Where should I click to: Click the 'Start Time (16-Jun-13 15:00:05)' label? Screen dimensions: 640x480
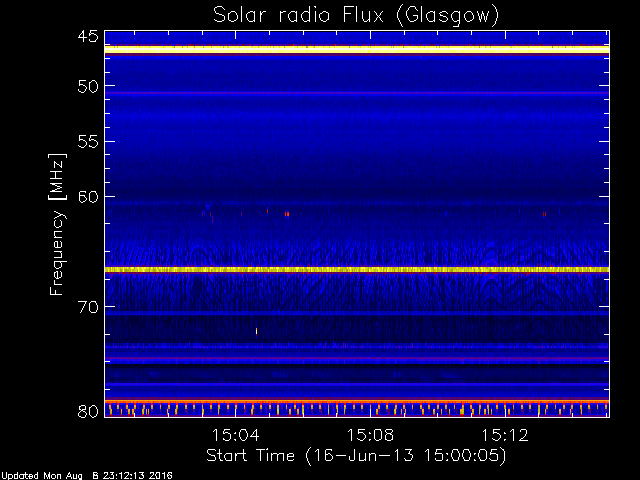point(356,456)
